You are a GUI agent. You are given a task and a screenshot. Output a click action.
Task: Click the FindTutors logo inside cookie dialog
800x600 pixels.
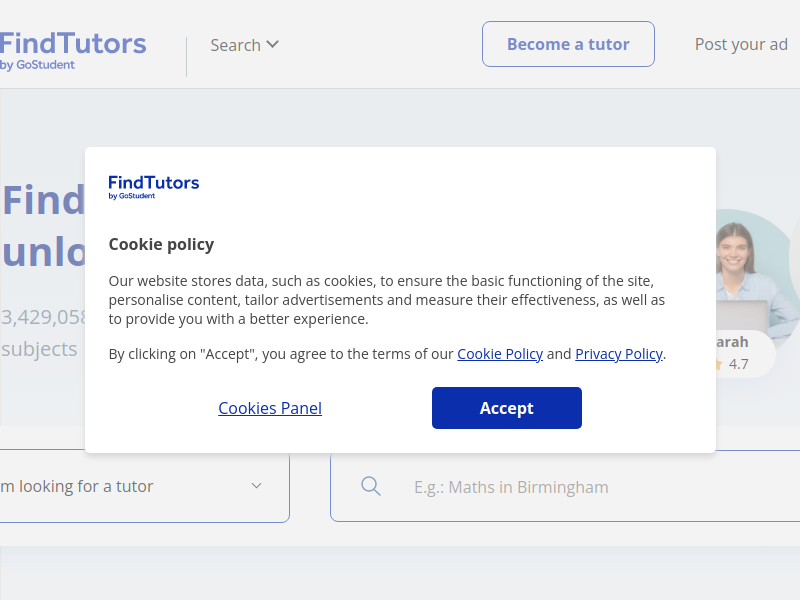(x=154, y=187)
